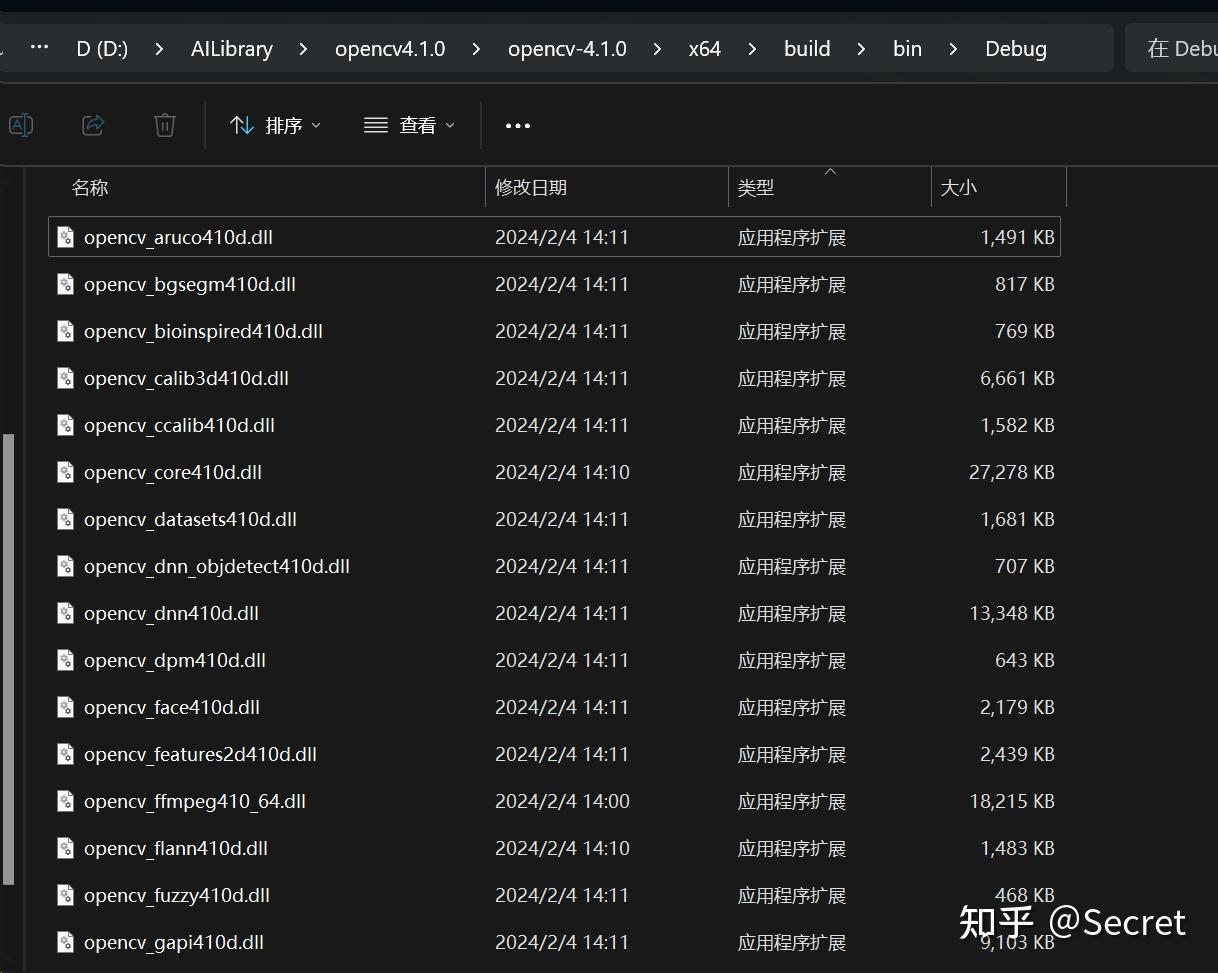Navigate to the bin folder in breadcrumb

tap(907, 48)
